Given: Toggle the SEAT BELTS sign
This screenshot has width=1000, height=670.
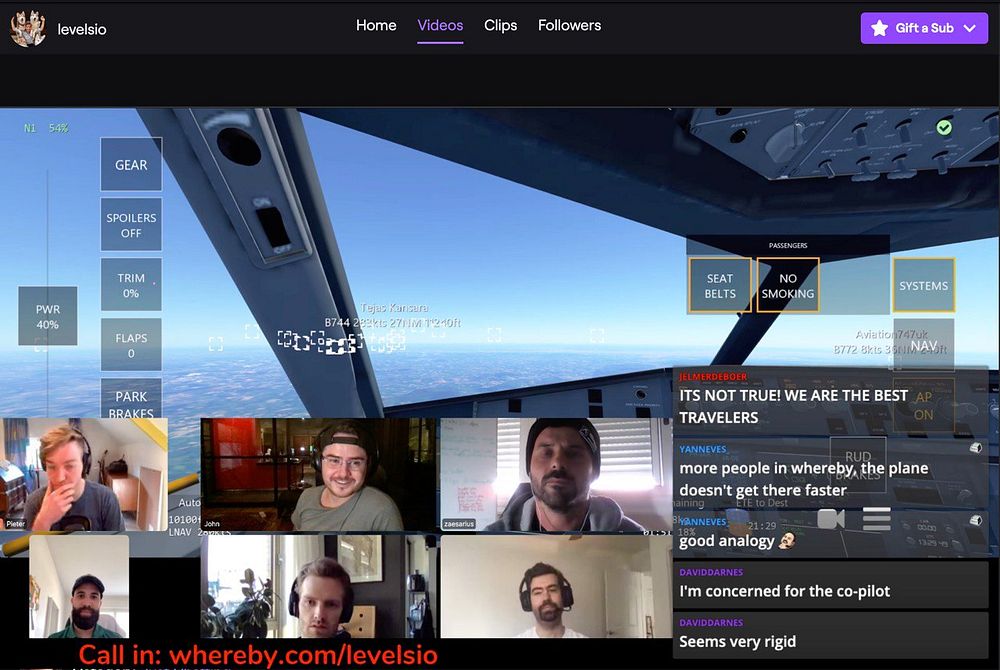Looking at the screenshot, I should click(x=720, y=286).
